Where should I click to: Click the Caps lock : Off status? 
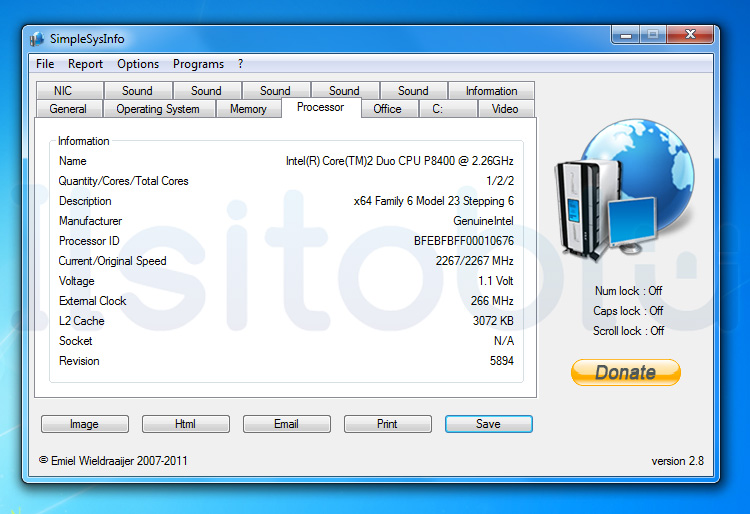pyautogui.click(x=628, y=311)
